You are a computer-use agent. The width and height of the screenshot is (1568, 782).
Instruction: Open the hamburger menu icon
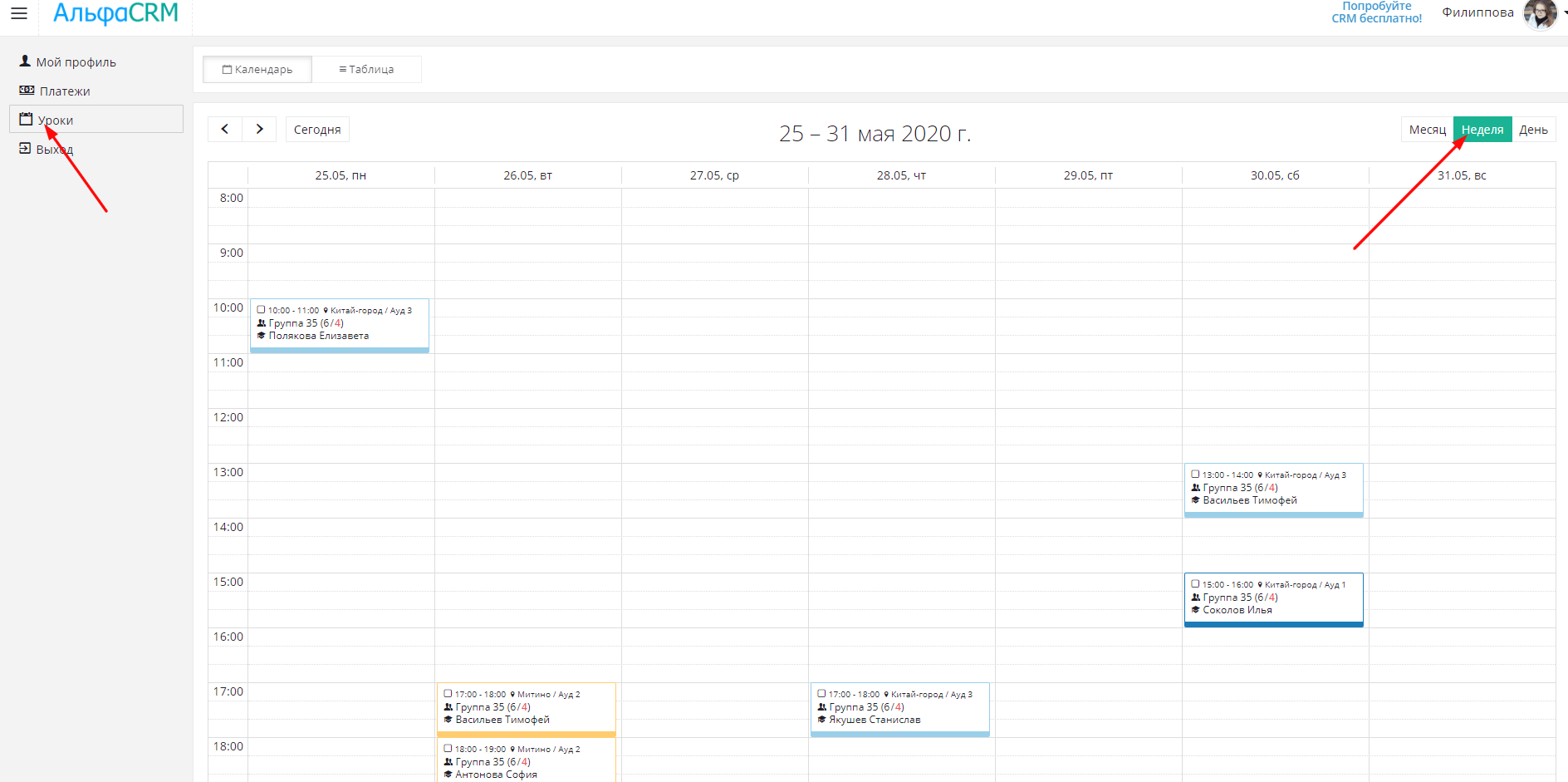point(19,13)
